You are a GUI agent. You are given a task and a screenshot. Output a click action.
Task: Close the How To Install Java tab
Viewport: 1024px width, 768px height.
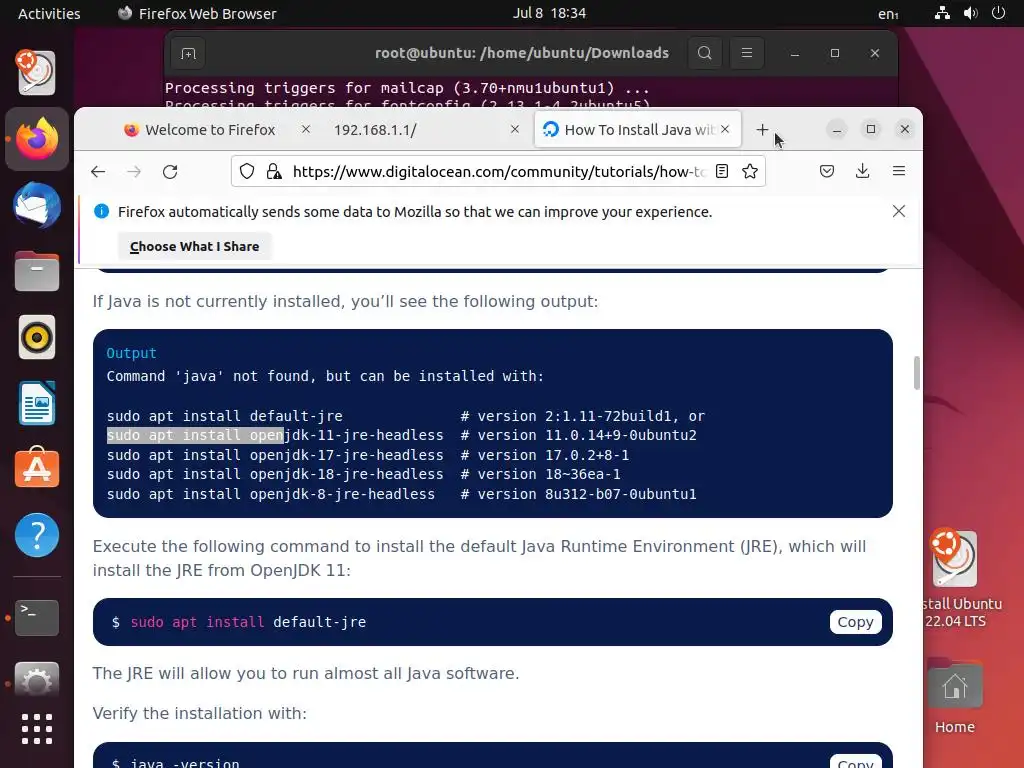pyautogui.click(x=725, y=129)
